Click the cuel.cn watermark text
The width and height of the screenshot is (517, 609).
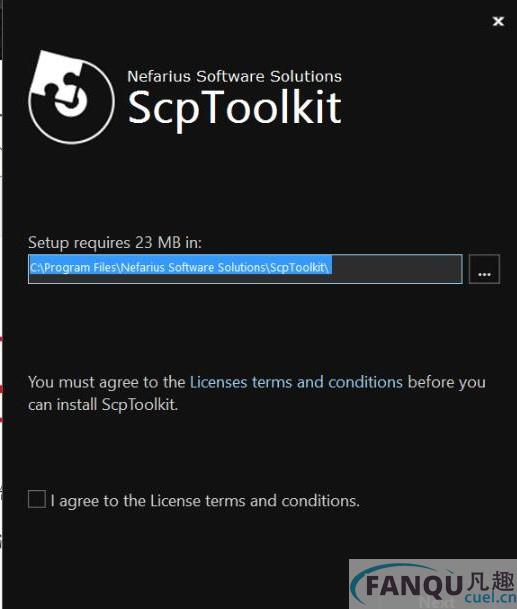490,597
